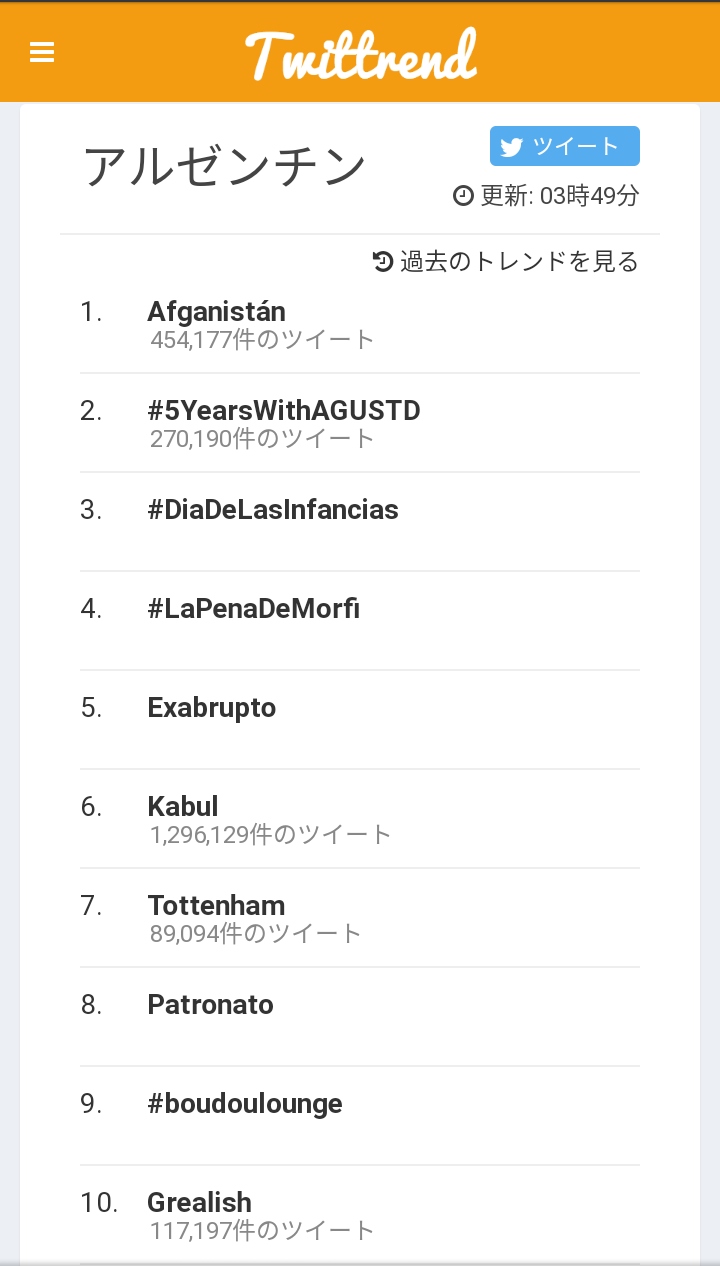Click Kabul's 1,296,129 tweet count

[x=271, y=834]
